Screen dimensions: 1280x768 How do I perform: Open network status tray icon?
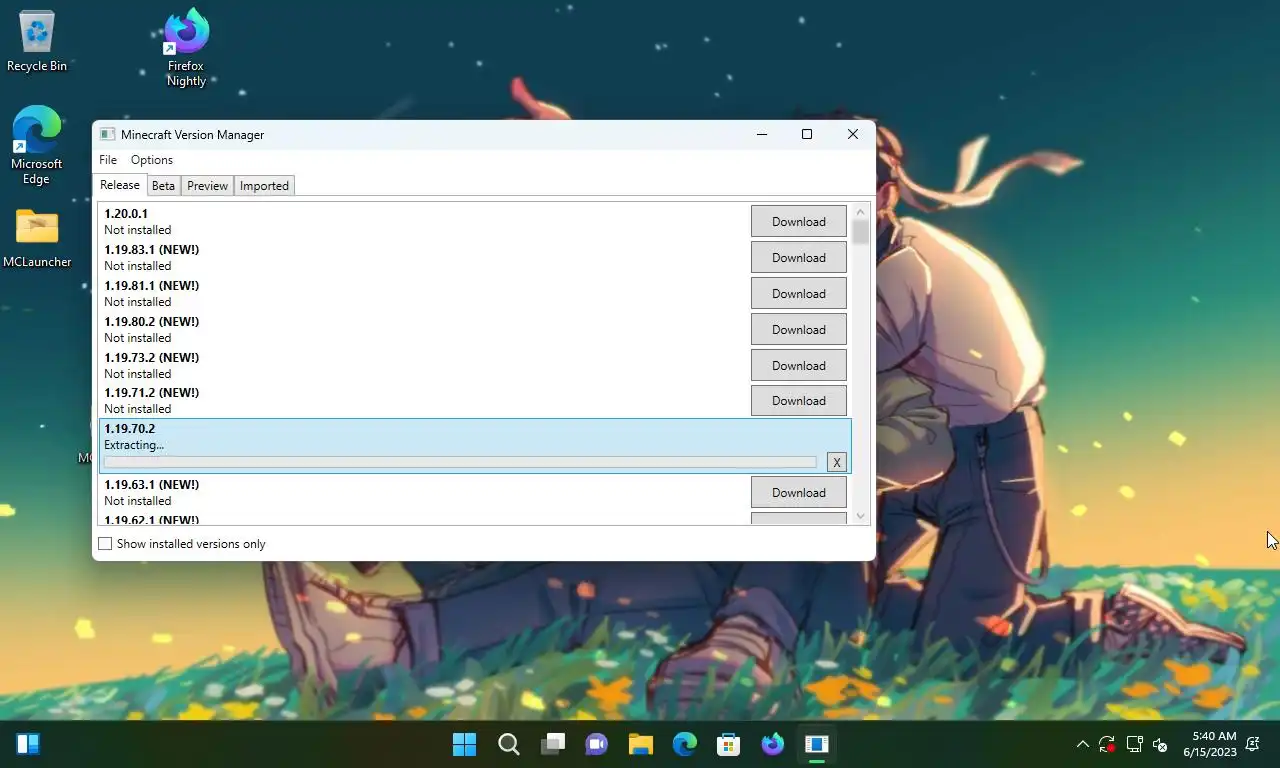1134,744
